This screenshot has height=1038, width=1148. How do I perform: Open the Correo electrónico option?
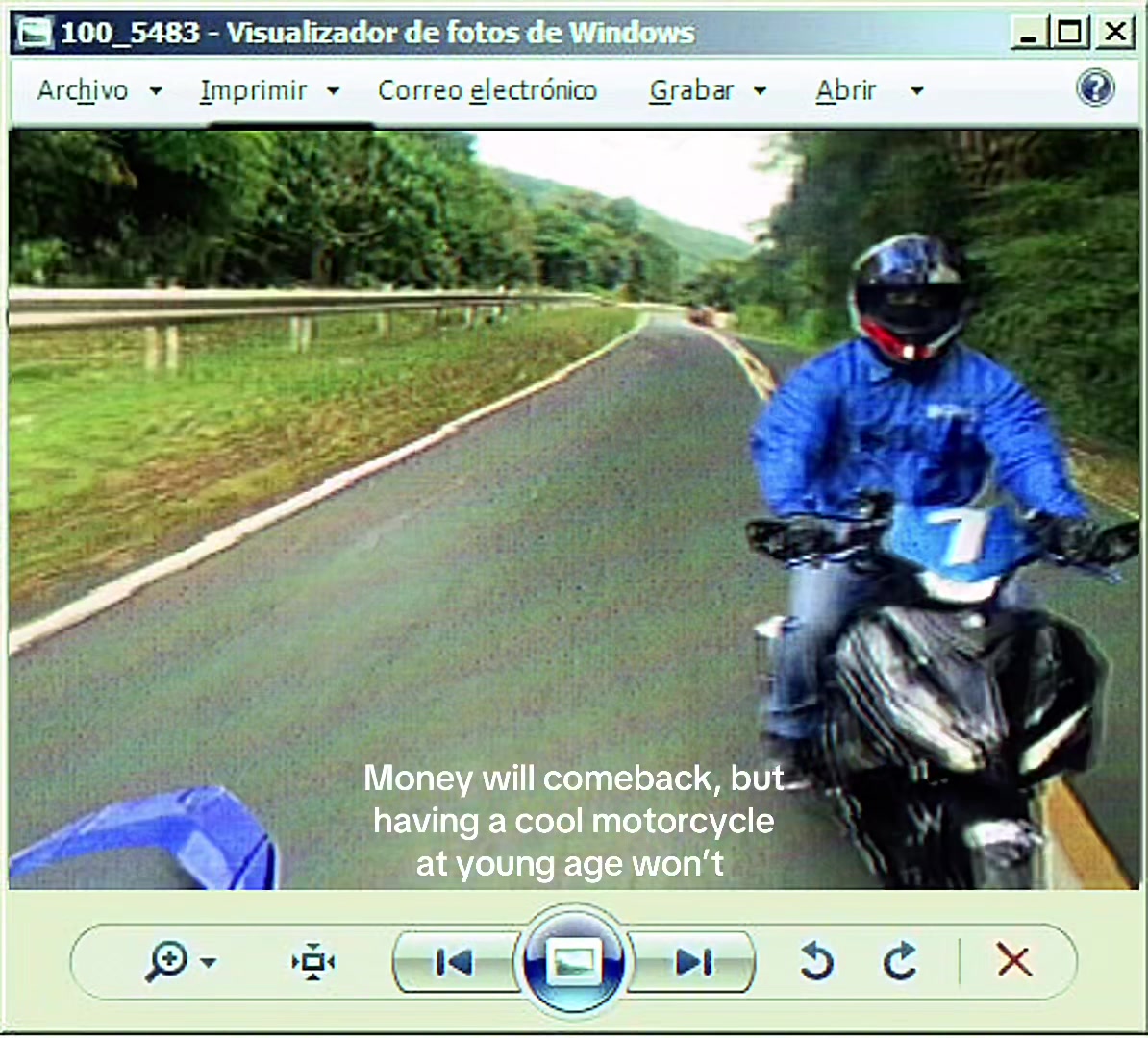pos(487,90)
